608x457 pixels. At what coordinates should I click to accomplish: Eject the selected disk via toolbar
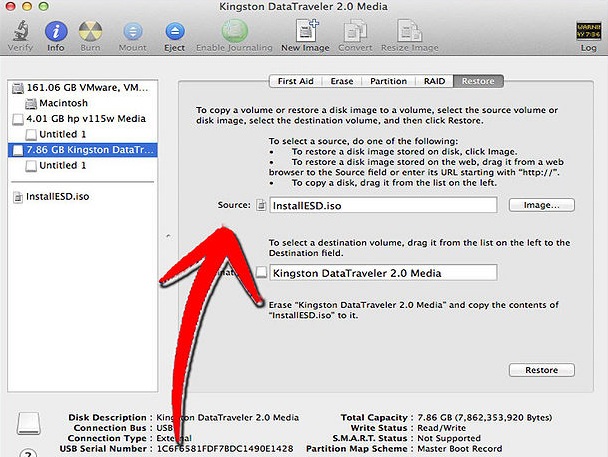click(x=174, y=32)
